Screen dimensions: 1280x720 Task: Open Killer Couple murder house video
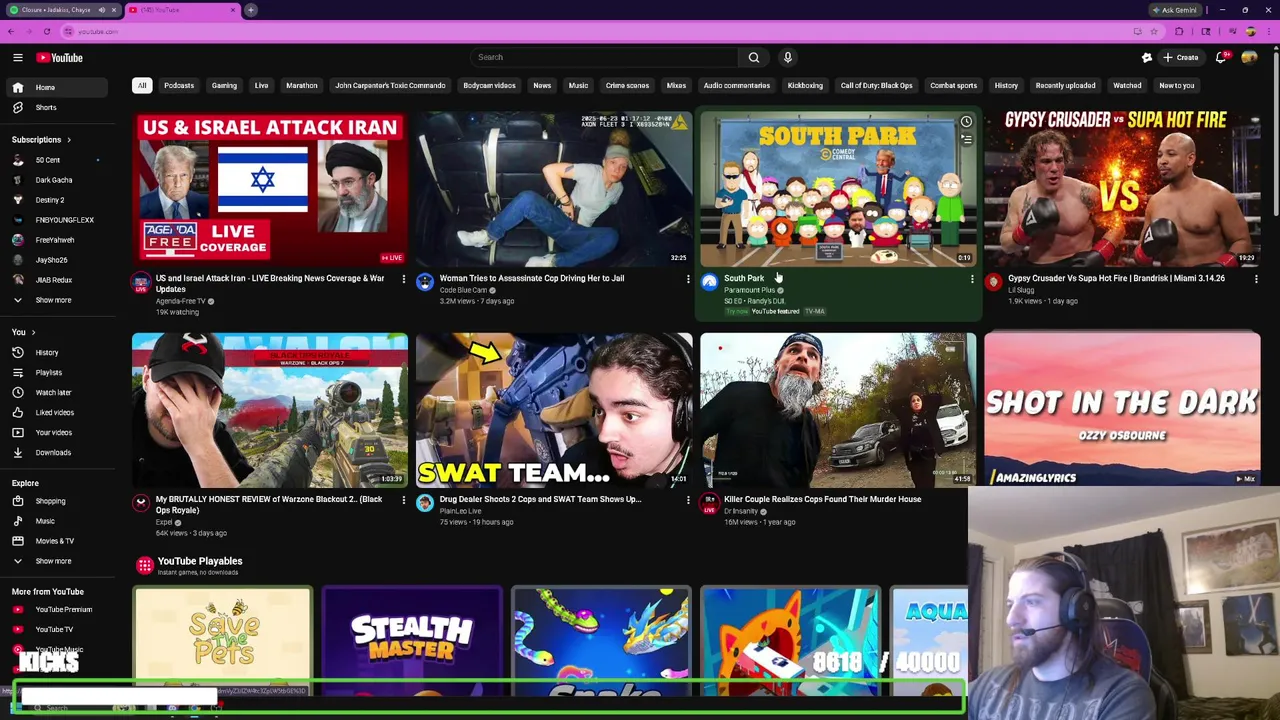[x=838, y=410]
